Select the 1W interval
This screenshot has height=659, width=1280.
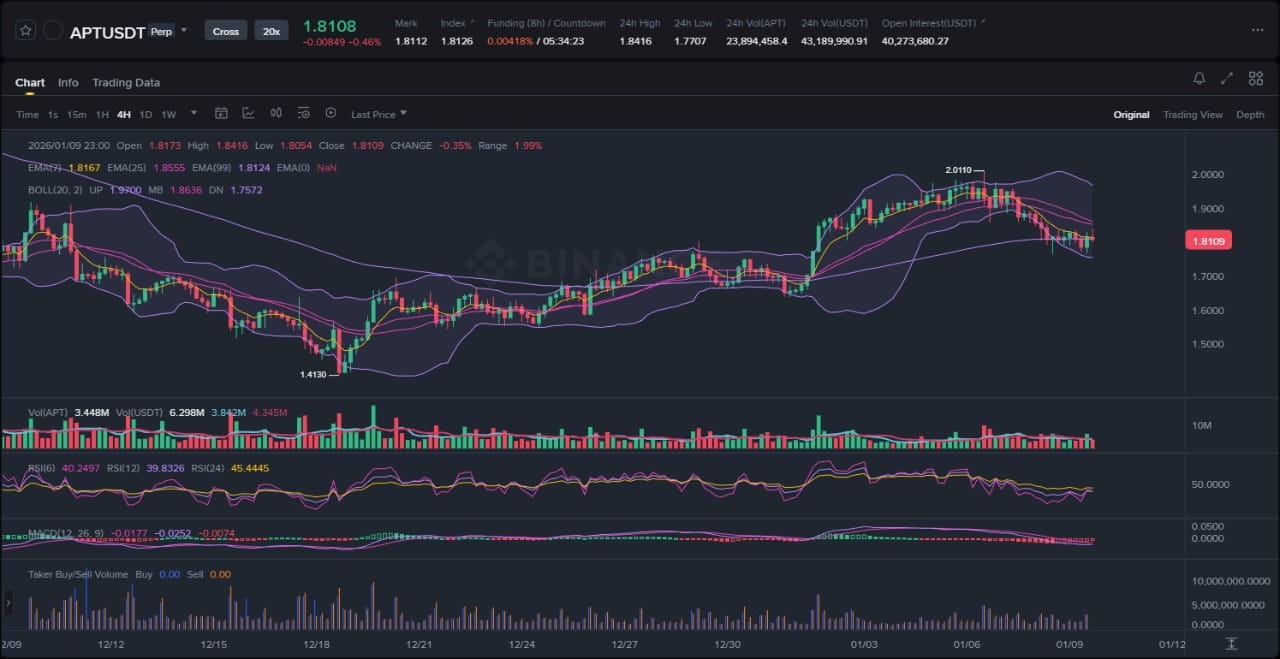(168, 114)
